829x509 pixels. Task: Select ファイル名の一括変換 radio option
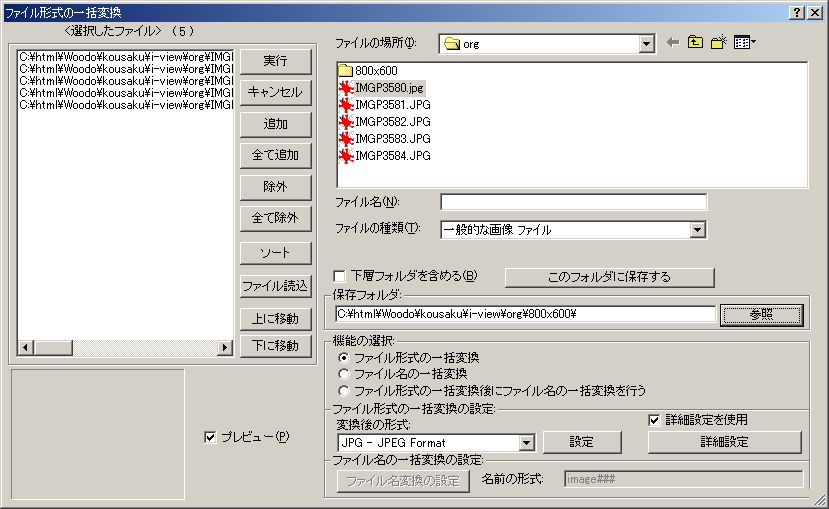pyautogui.click(x=345, y=374)
